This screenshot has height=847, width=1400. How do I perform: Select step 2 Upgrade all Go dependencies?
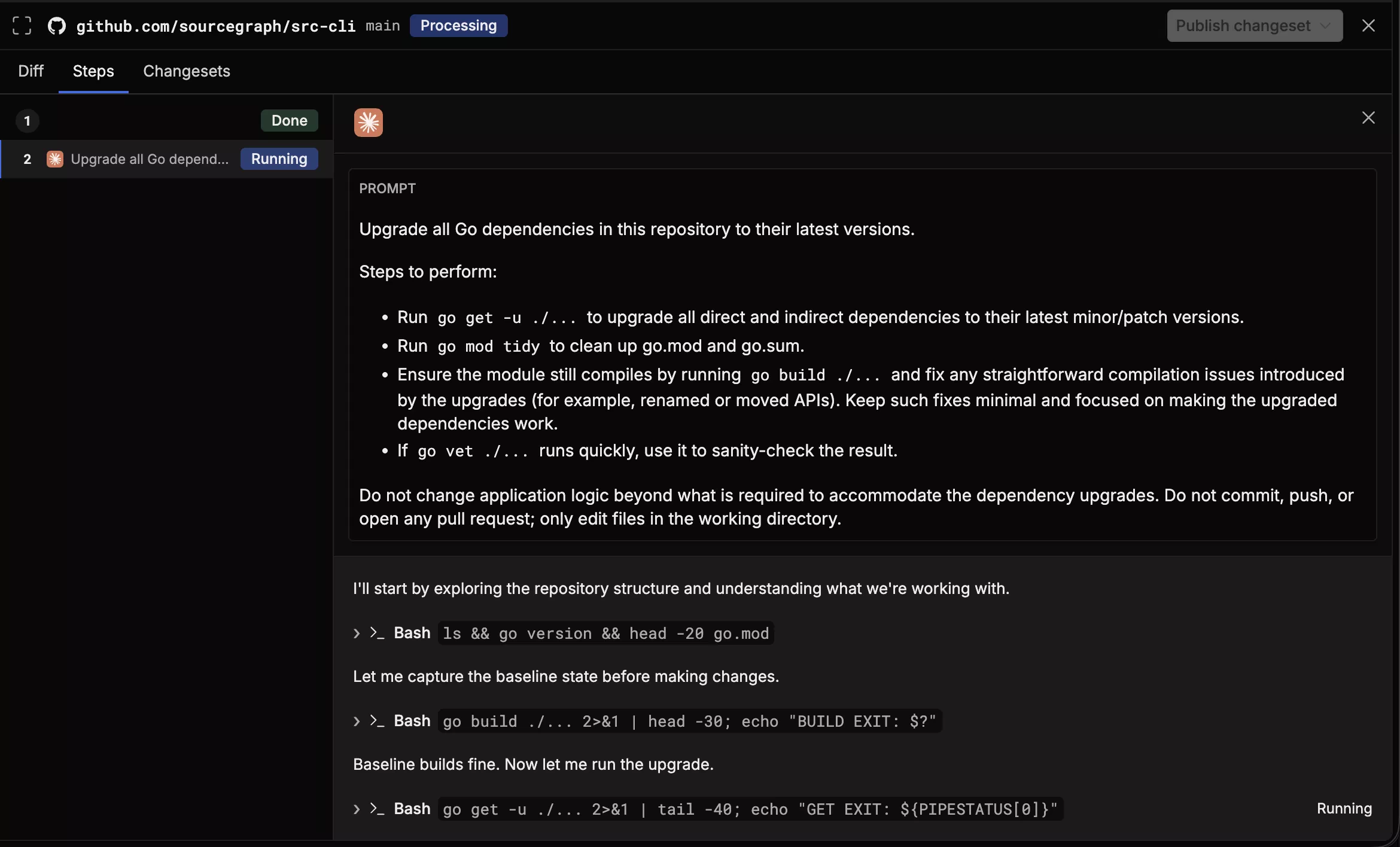(166, 159)
